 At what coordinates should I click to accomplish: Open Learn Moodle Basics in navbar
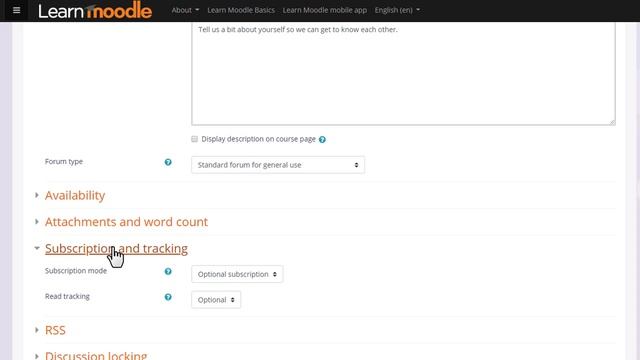point(241,10)
